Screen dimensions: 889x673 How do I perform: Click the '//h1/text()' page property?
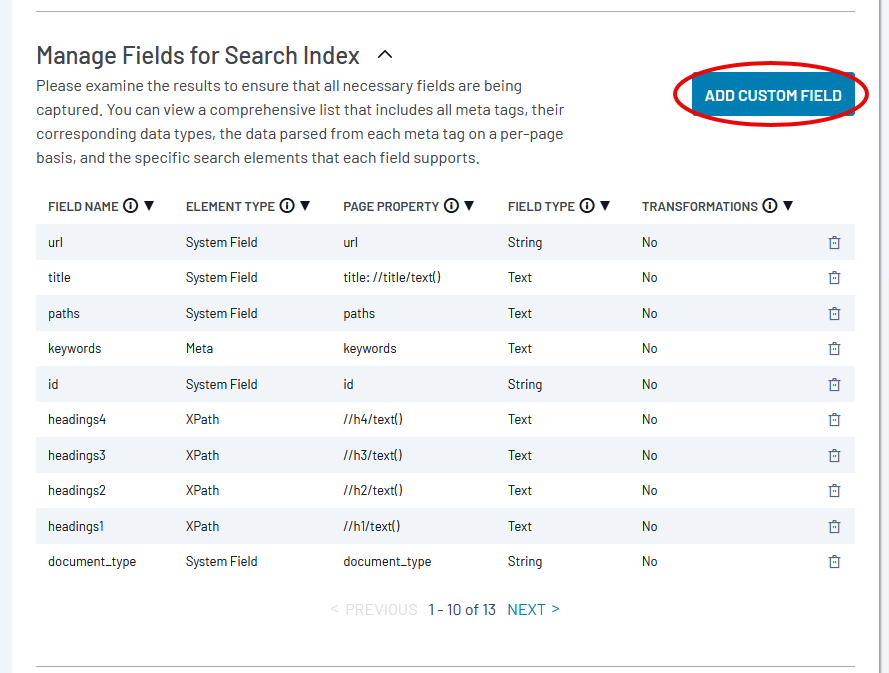(372, 526)
